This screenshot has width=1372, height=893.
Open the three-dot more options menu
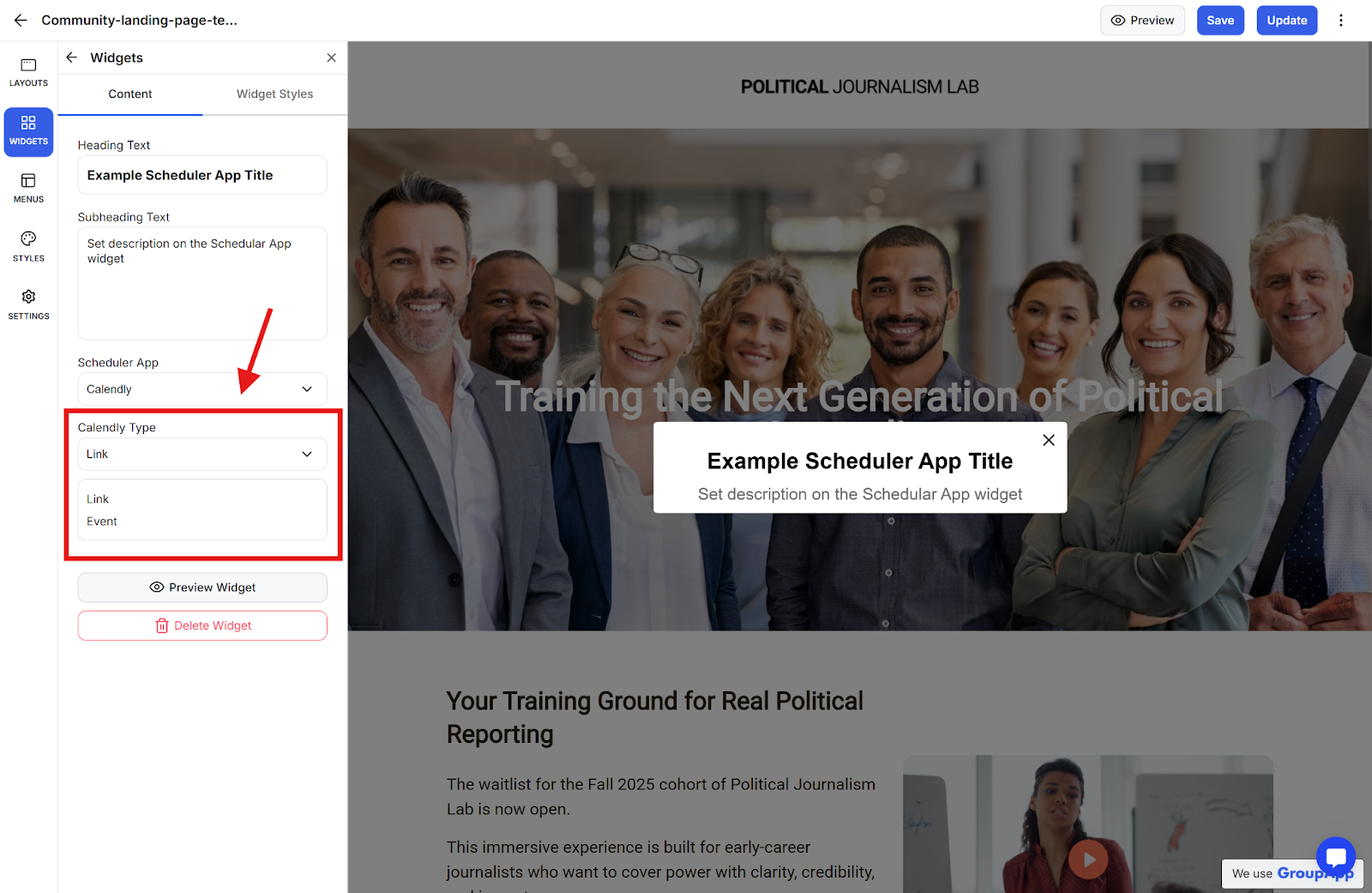point(1341,21)
